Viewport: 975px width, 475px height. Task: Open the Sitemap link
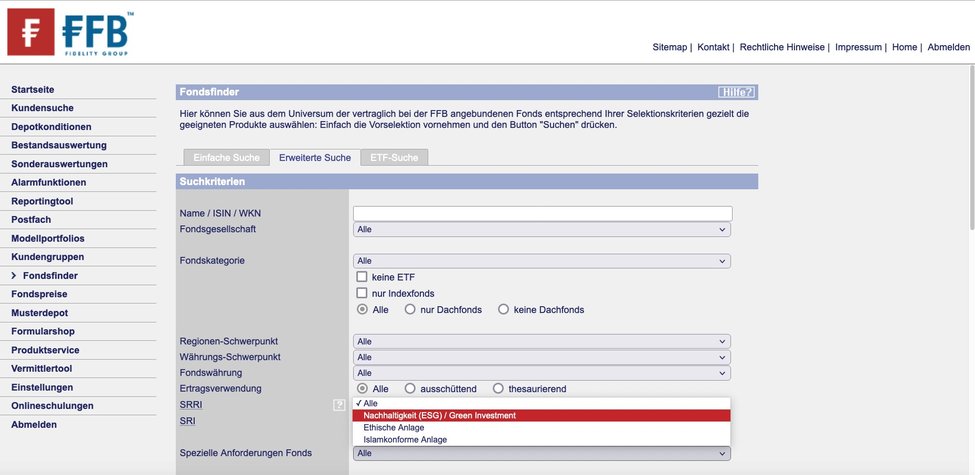click(x=670, y=47)
